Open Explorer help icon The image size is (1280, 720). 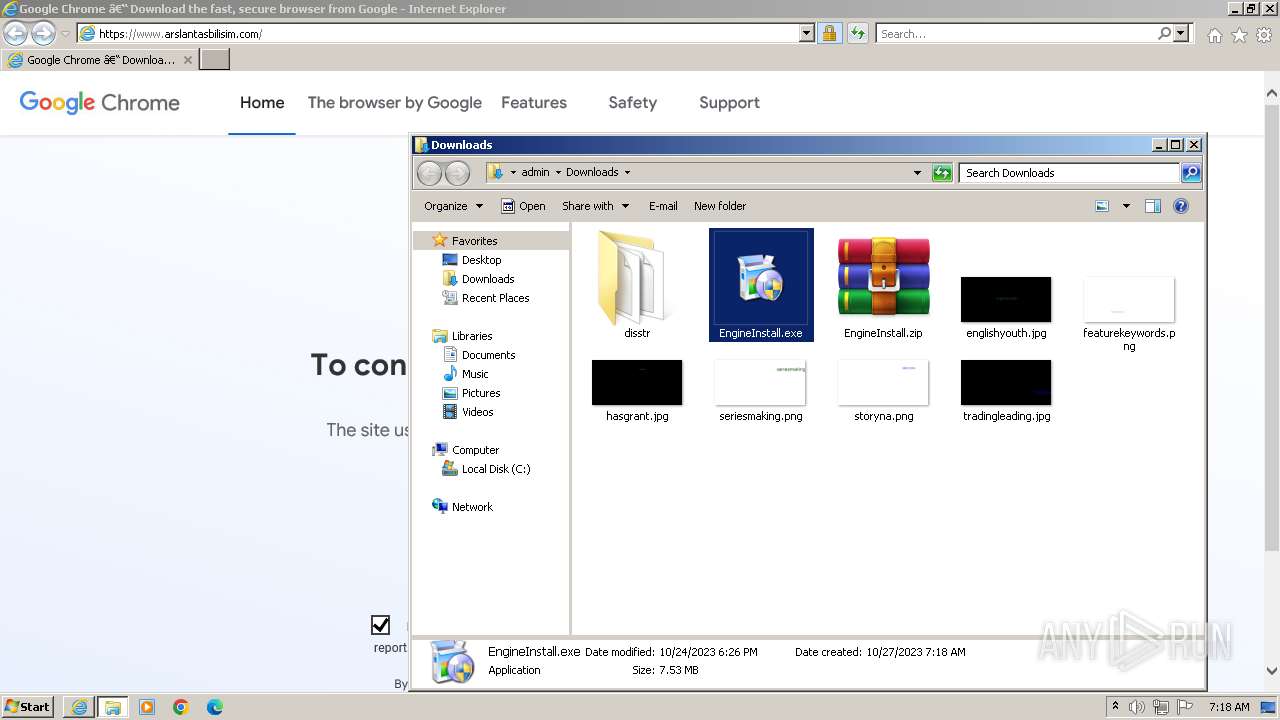coord(1181,206)
